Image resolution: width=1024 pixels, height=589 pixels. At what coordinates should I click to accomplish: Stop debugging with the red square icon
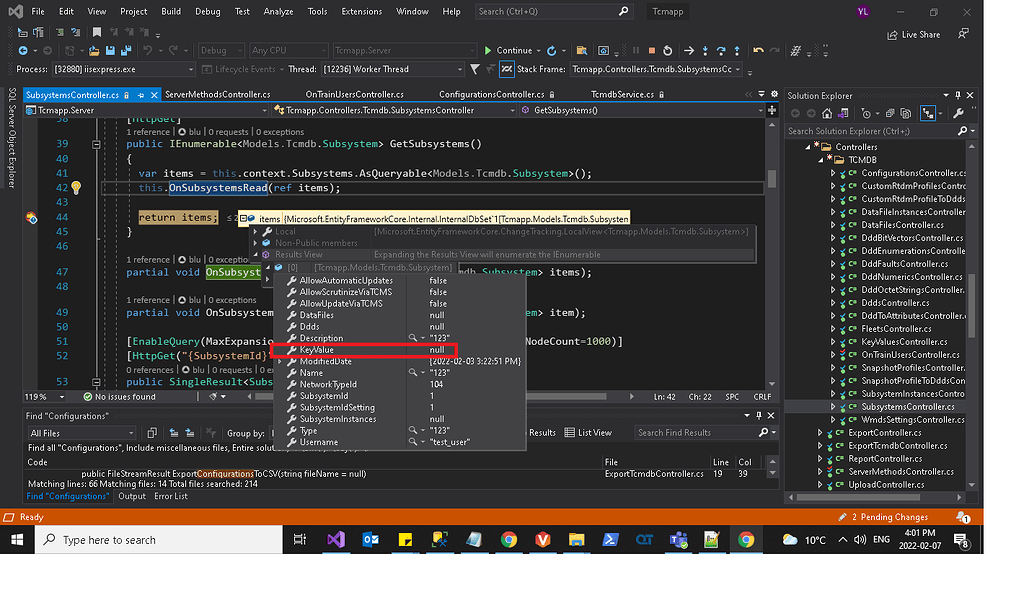(651, 48)
